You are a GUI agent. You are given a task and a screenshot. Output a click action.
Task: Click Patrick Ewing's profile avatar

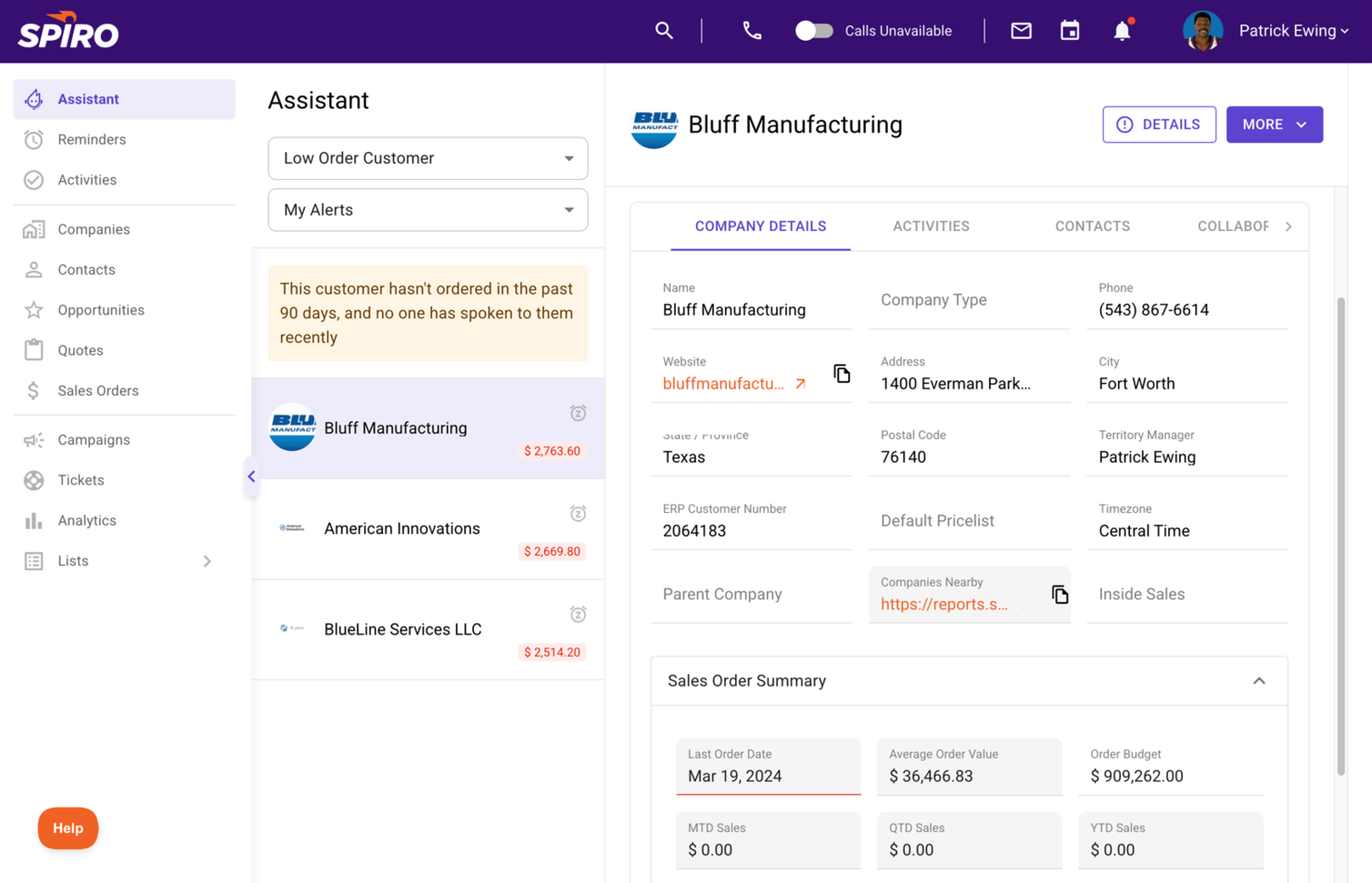tap(1202, 31)
